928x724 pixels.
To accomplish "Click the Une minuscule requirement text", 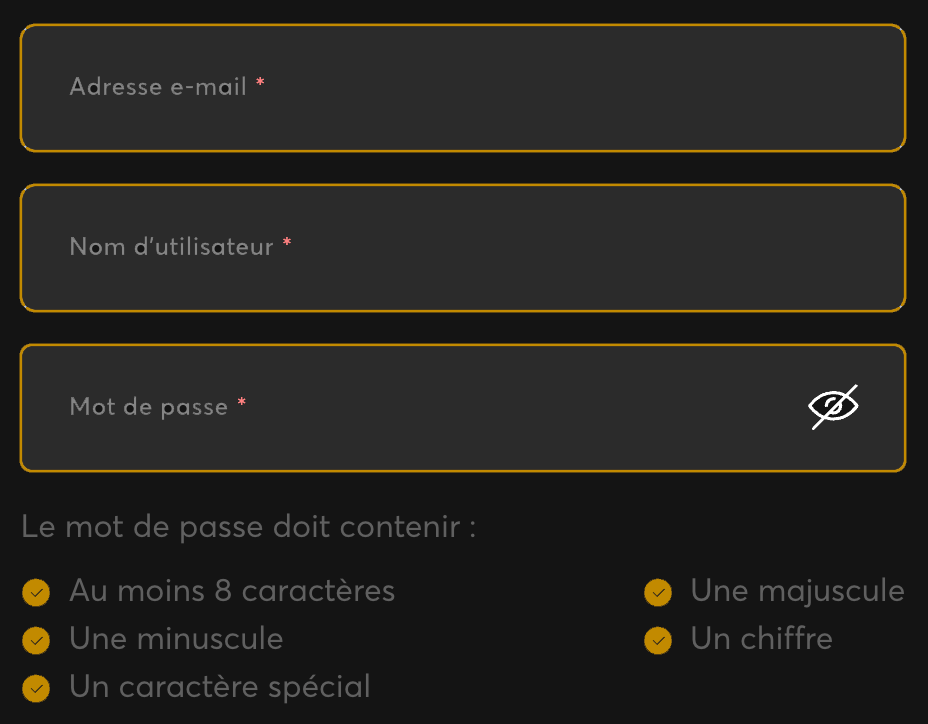I will point(176,639).
